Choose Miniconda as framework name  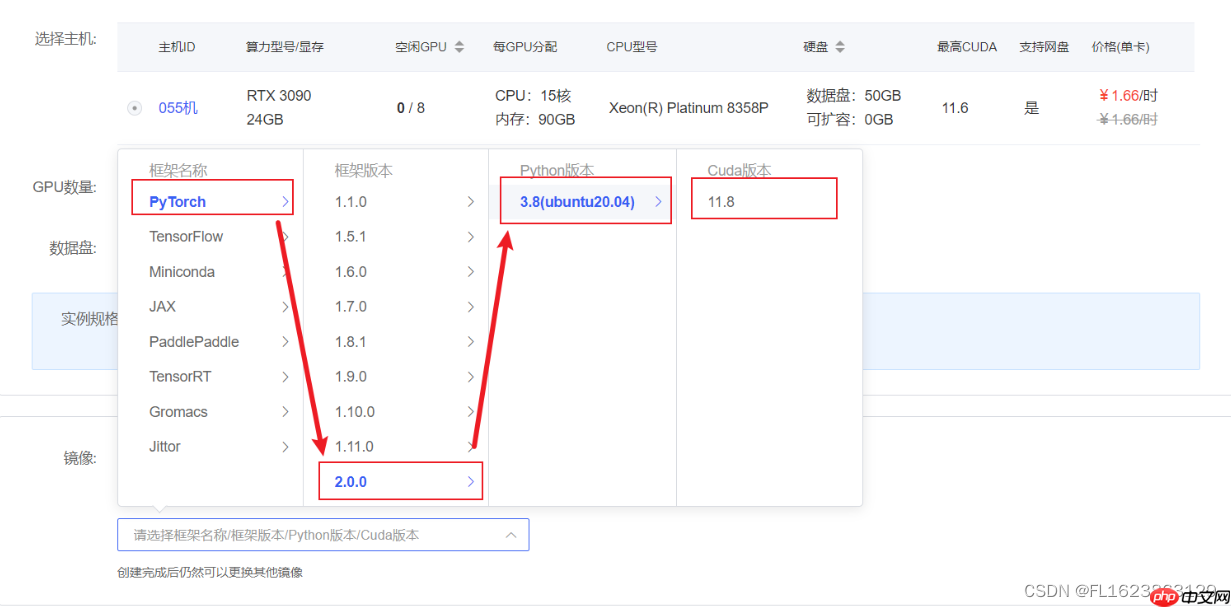[x=184, y=271]
